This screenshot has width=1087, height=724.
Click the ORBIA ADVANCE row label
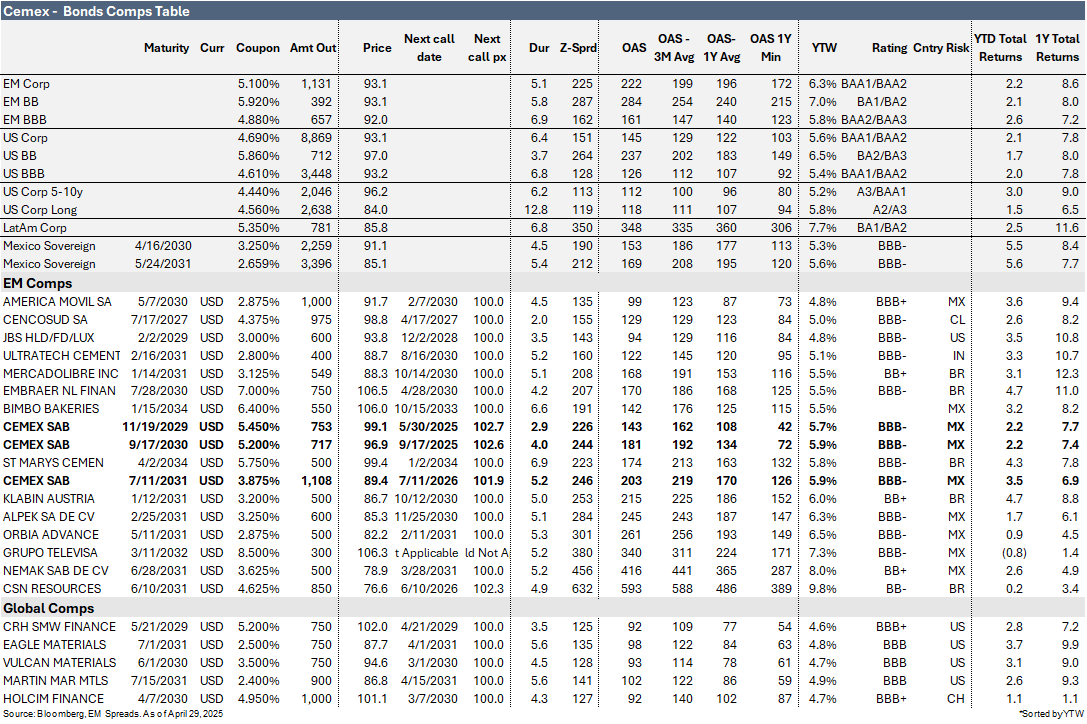tap(51, 535)
